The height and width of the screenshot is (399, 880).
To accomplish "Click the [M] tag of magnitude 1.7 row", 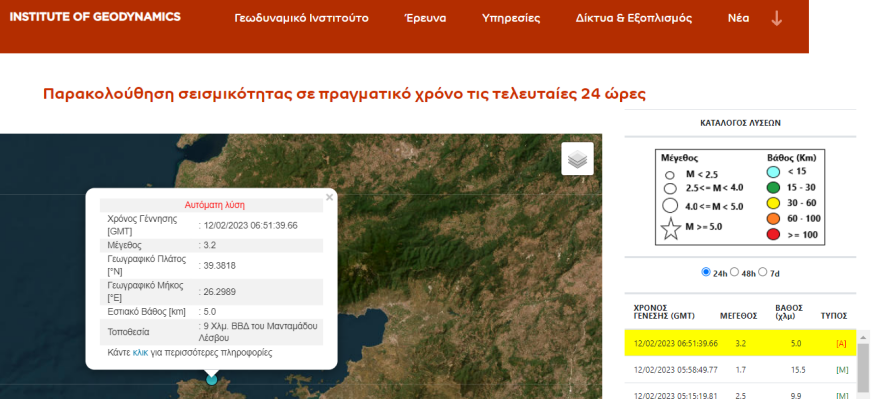I will (842, 370).
